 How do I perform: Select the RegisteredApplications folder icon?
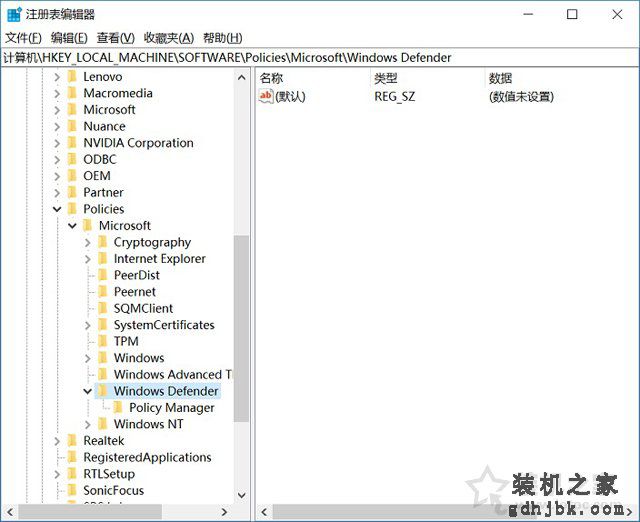(x=72, y=457)
